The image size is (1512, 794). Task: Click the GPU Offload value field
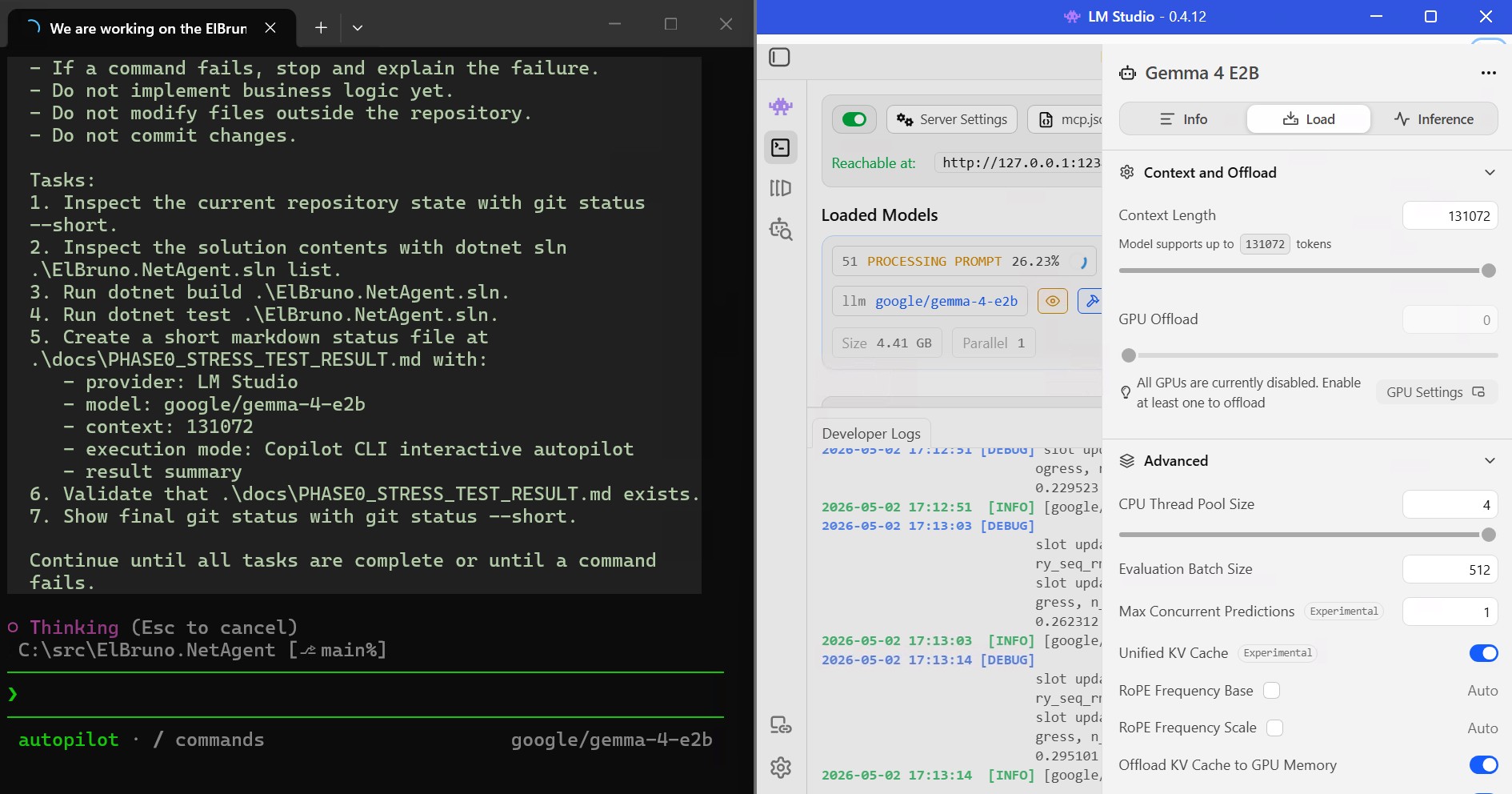tap(1450, 319)
